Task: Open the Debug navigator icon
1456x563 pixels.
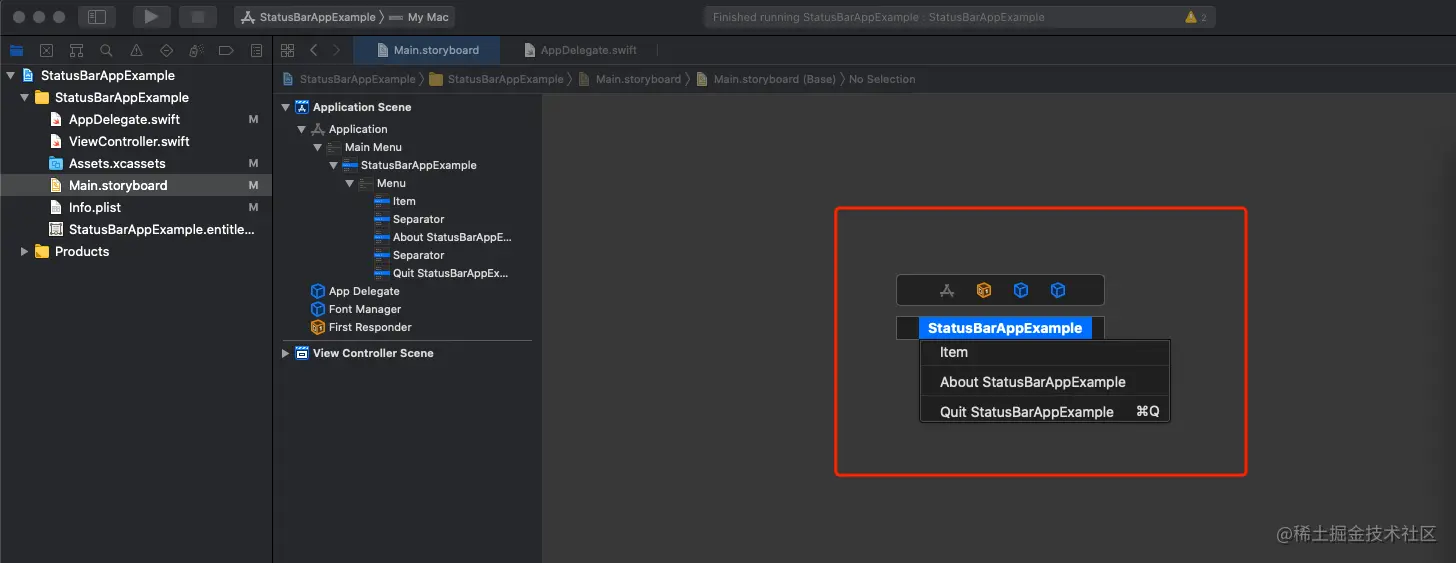Action: tap(196, 50)
